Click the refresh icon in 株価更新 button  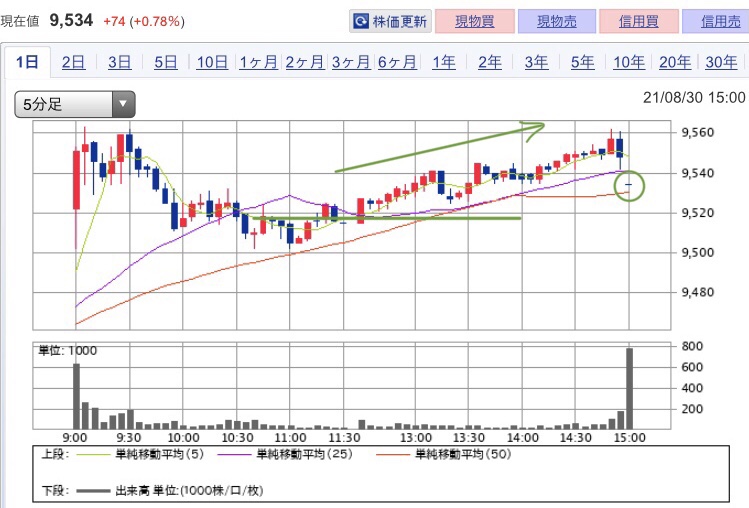[361, 21]
